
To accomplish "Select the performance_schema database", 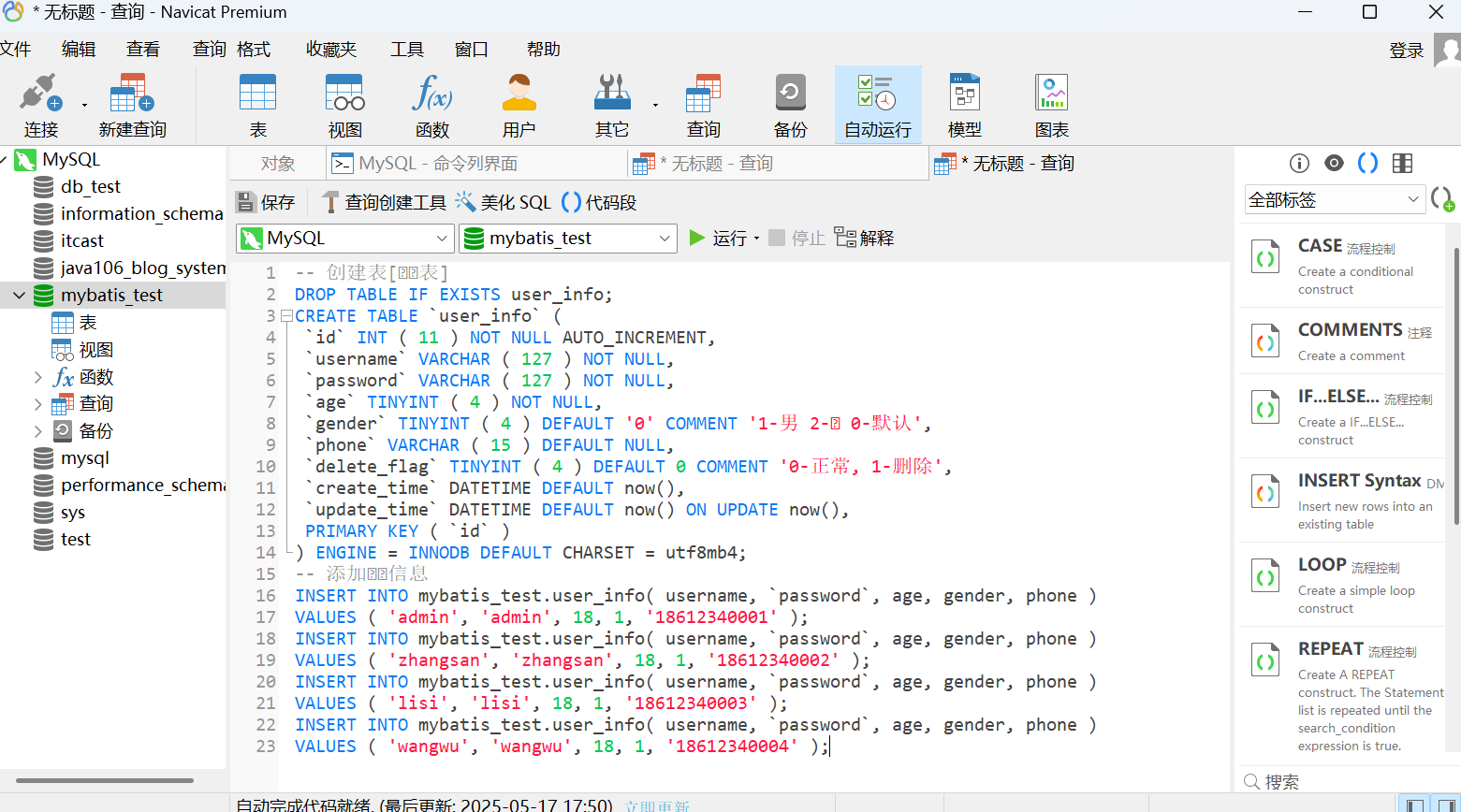I will pyautogui.click(x=143, y=486).
